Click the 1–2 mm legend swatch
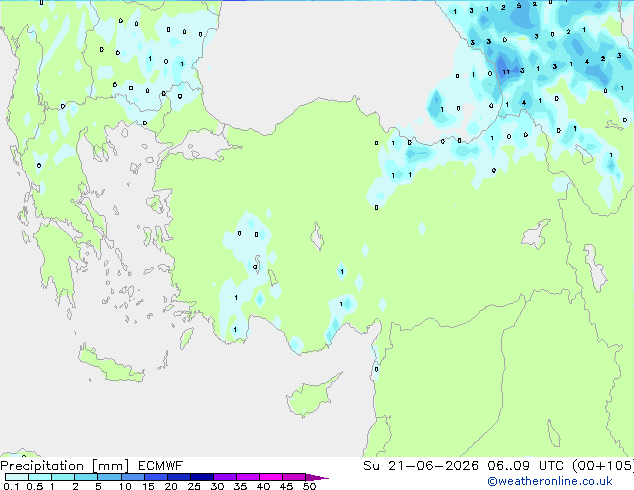This screenshot has width=634, height=490. coord(63,477)
